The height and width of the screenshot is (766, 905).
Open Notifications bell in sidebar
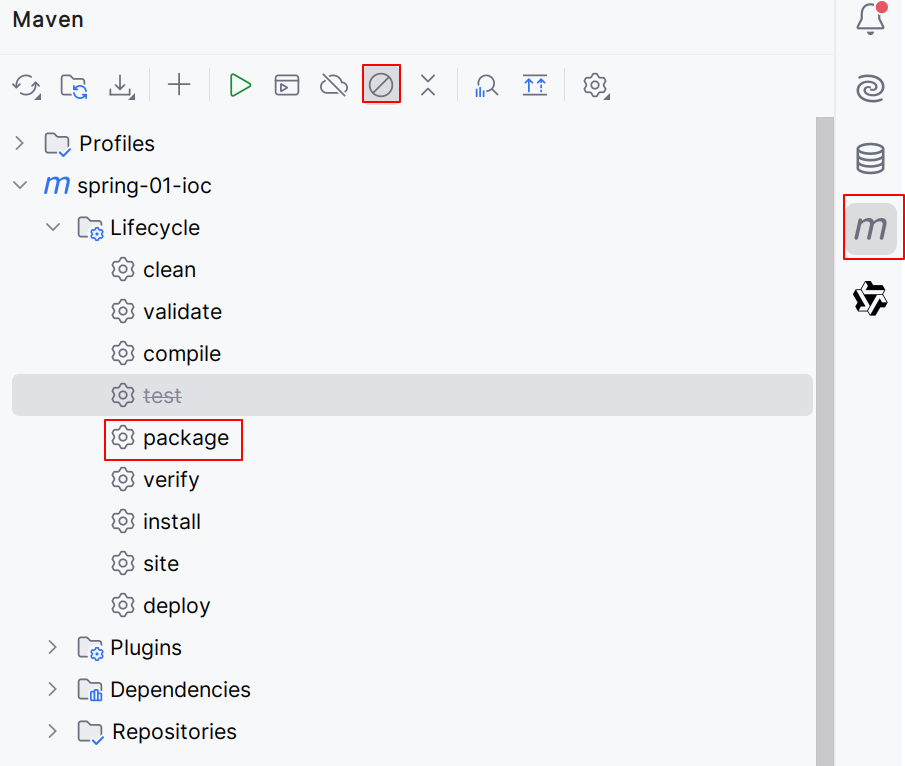point(870,18)
